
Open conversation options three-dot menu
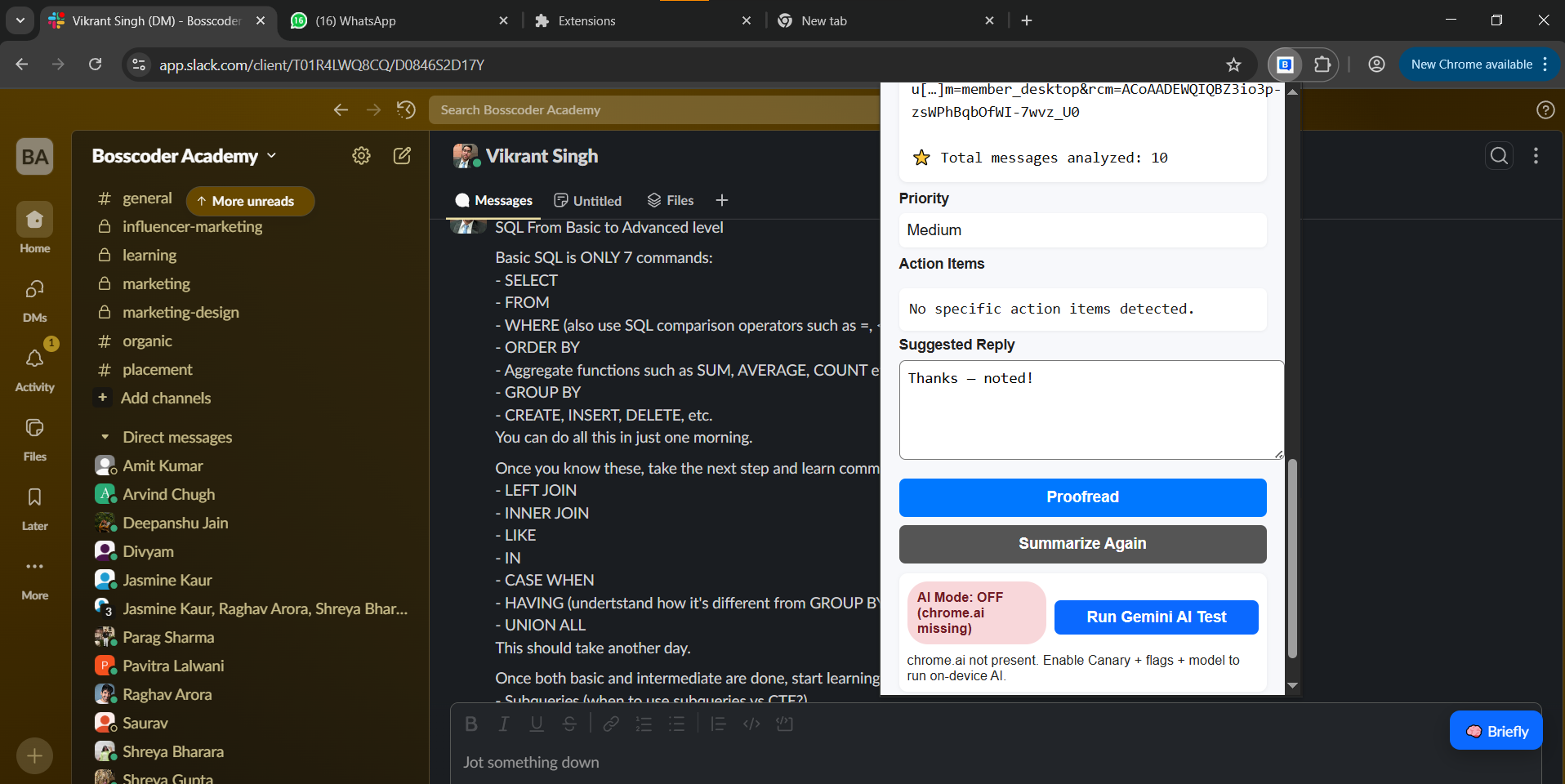[x=1536, y=156]
